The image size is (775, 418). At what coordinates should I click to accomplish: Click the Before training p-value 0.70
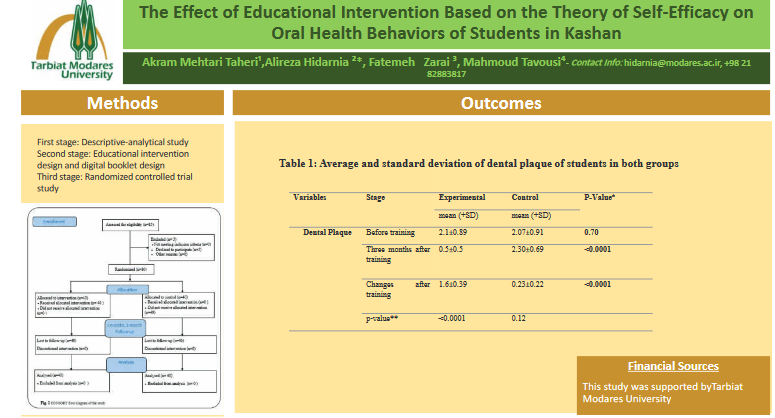point(590,231)
